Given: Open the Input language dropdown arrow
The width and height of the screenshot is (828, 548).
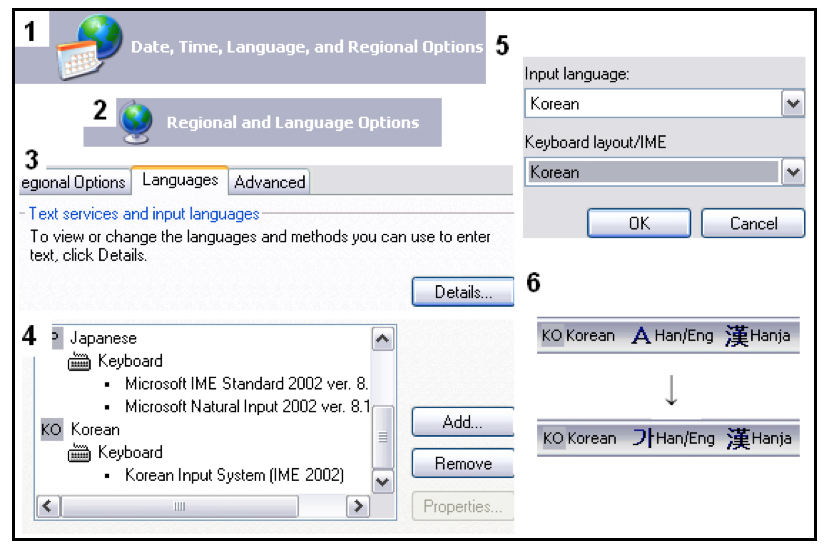Looking at the screenshot, I should [793, 103].
